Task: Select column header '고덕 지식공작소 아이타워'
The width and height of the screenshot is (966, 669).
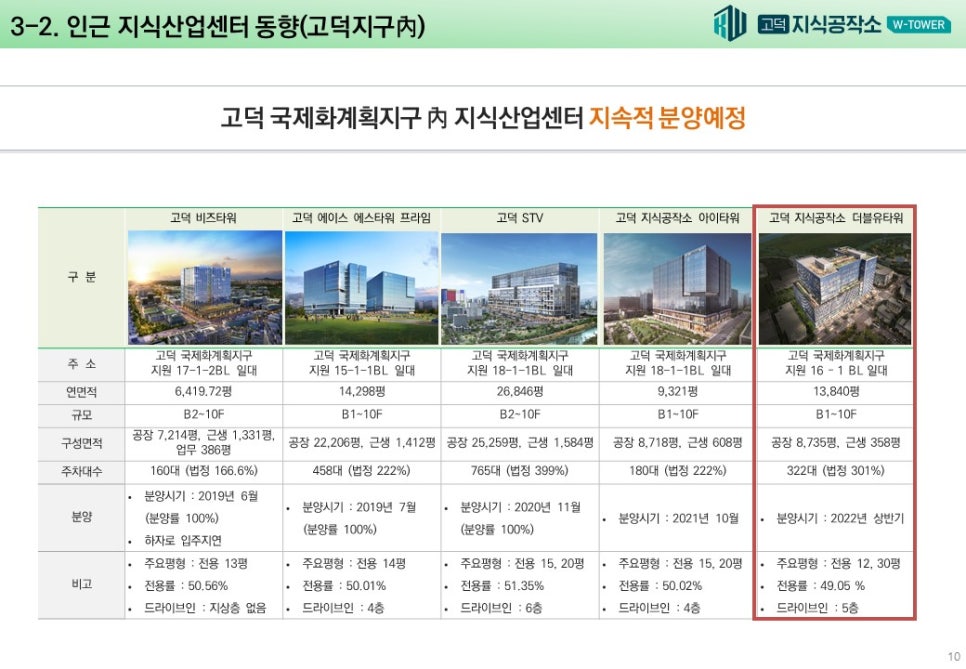Action: click(x=677, y=218)
